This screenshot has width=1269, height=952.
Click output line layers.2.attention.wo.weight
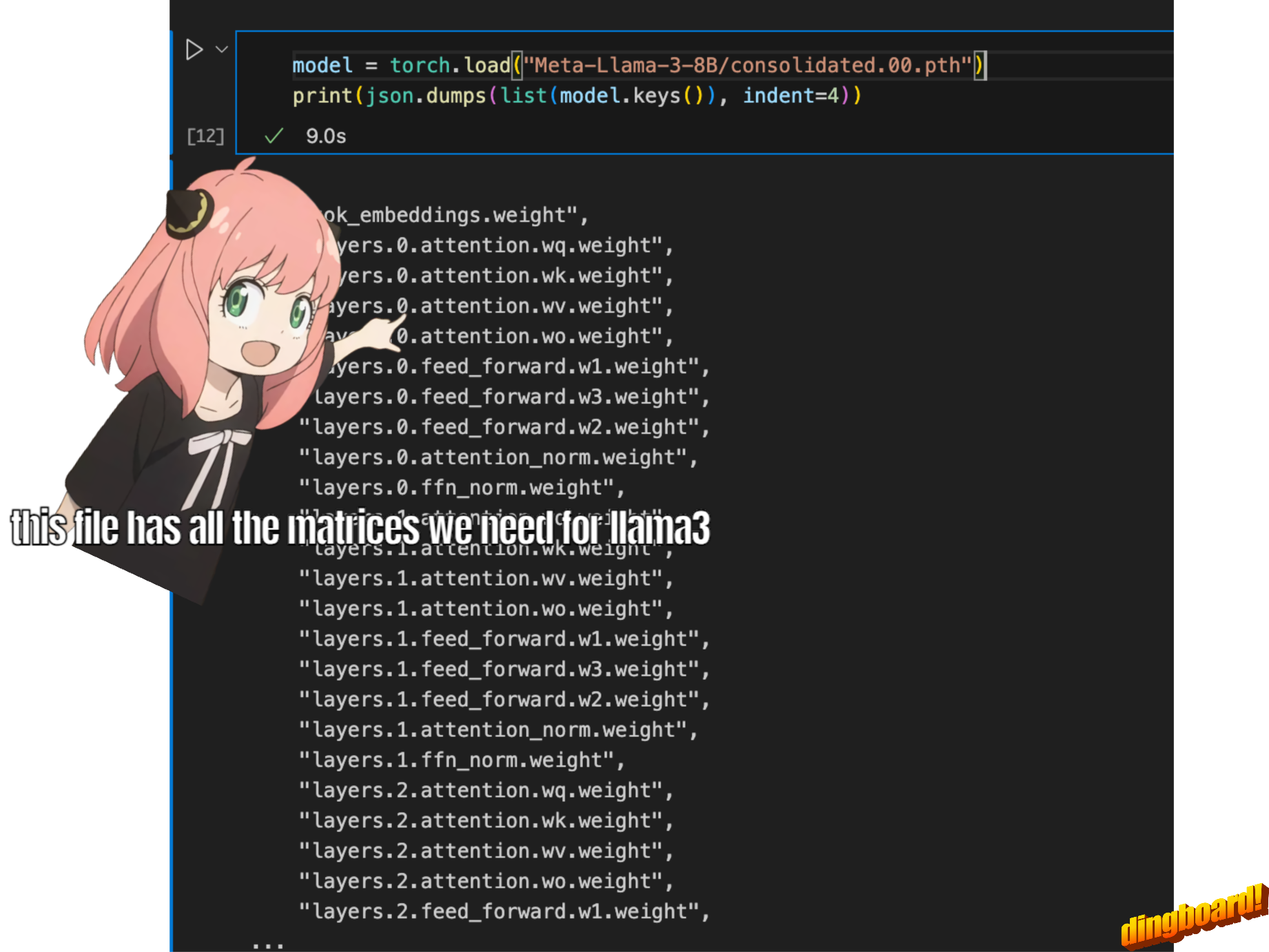pos(486,882)
